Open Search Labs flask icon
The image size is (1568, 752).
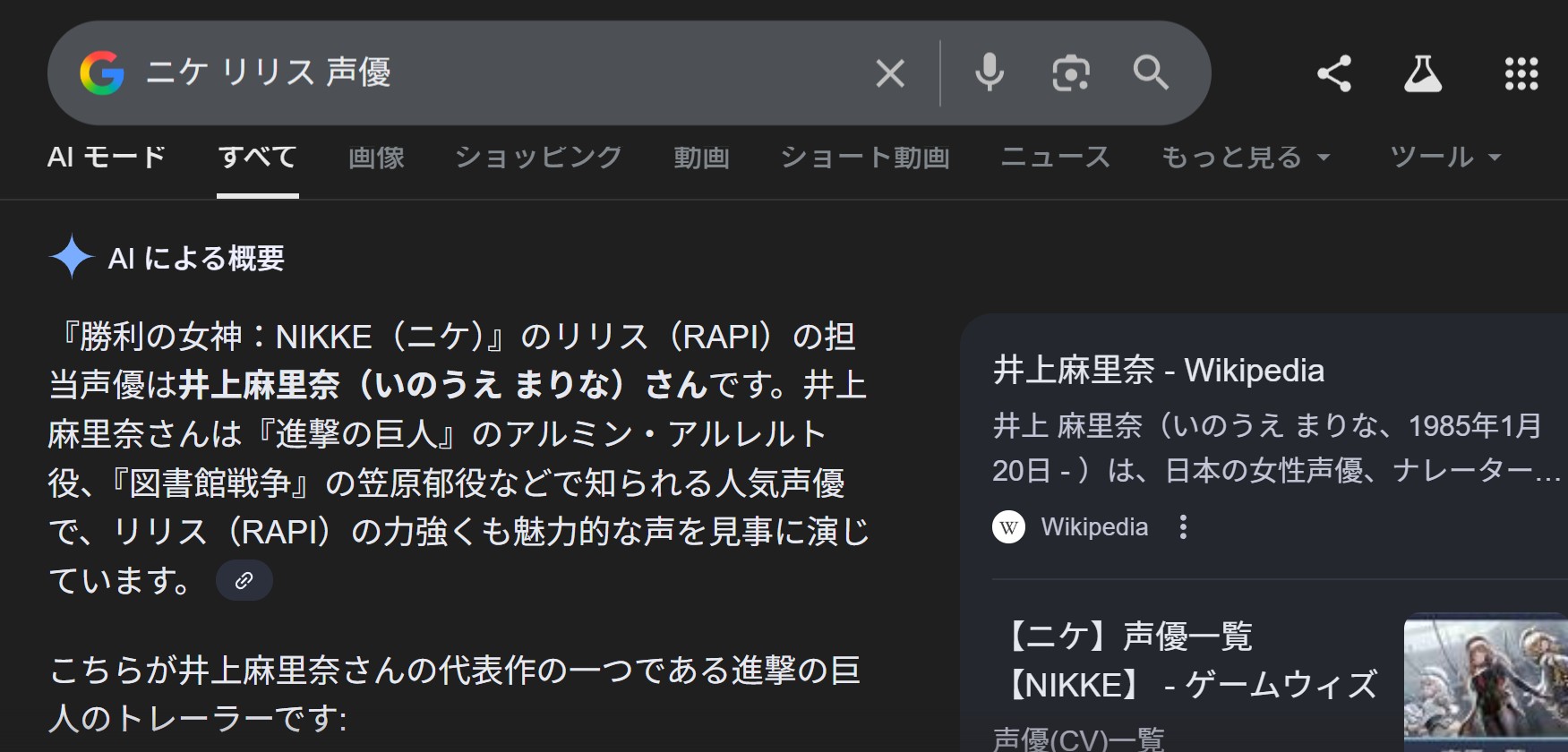(1422, 73)
